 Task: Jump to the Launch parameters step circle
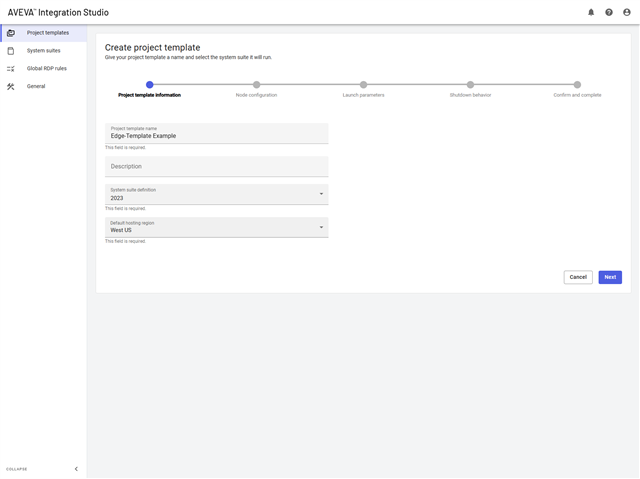(x=363, y=85)
